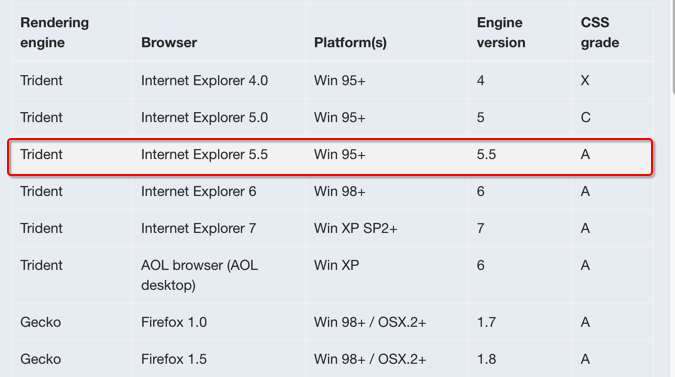Sort table by the Browser column header
675x377 pixels.
pyautogui.click(x=219, y=32)
